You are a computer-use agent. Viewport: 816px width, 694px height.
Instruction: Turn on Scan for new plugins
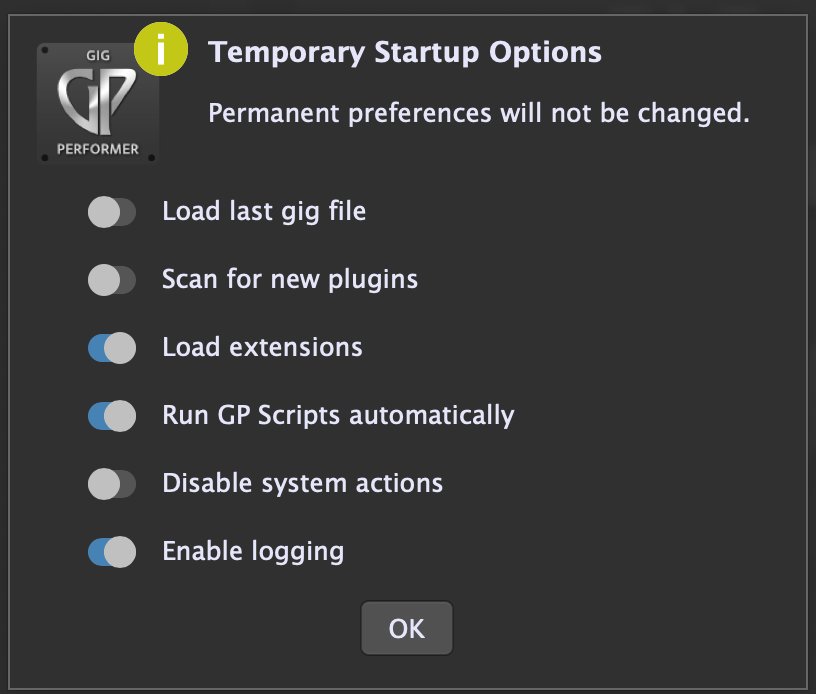click(111, 280)
